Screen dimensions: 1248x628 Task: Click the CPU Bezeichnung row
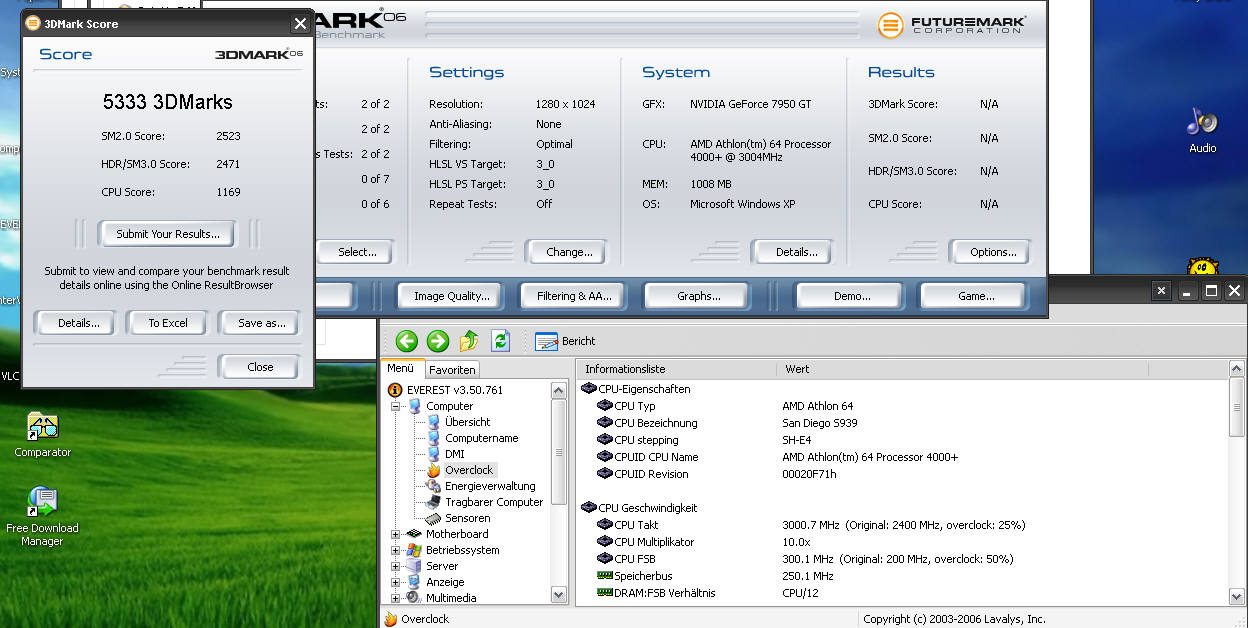tap(902, 423)
